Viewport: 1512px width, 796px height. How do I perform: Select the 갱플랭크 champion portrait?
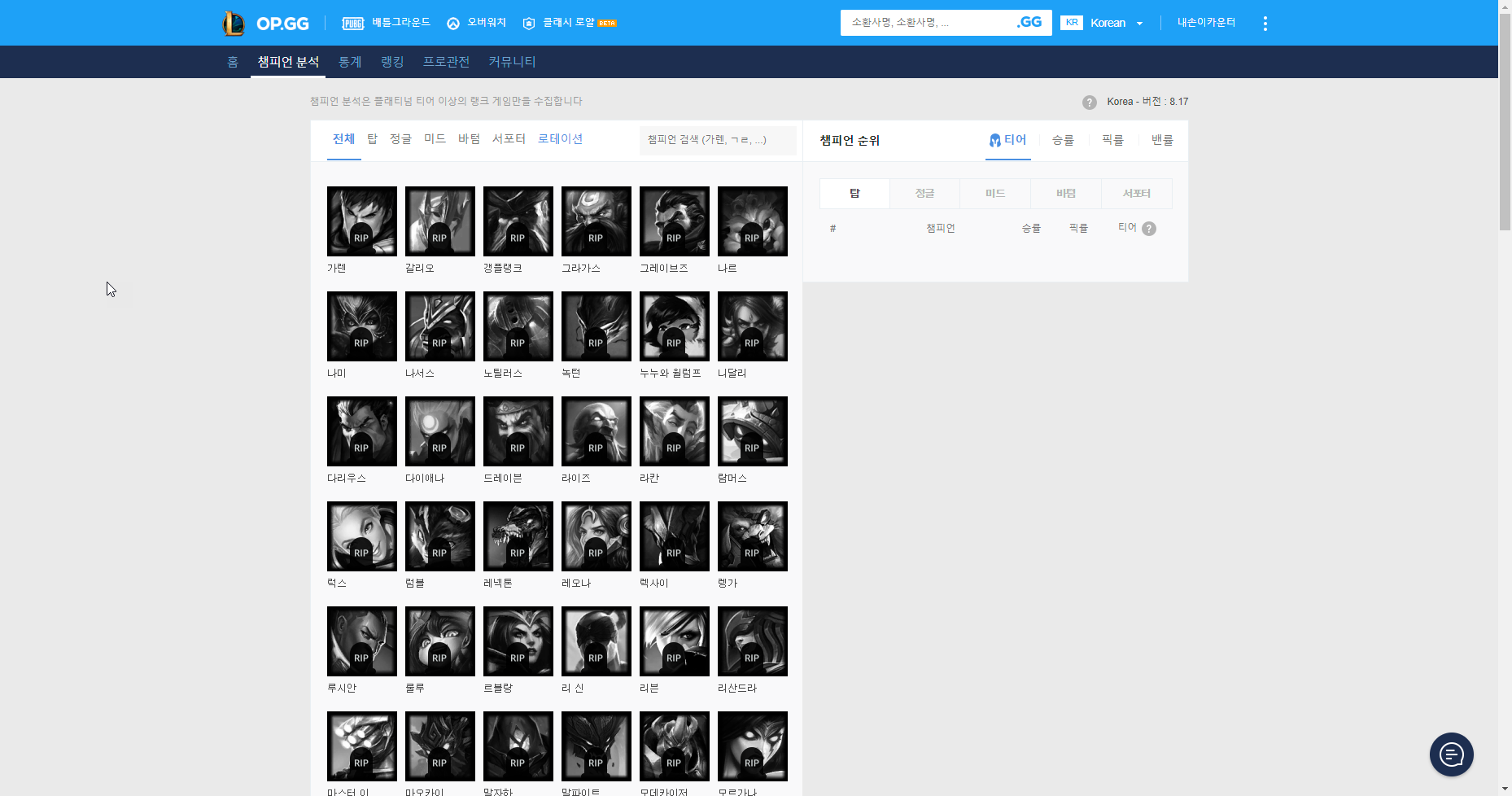click(x=518, y=221)
